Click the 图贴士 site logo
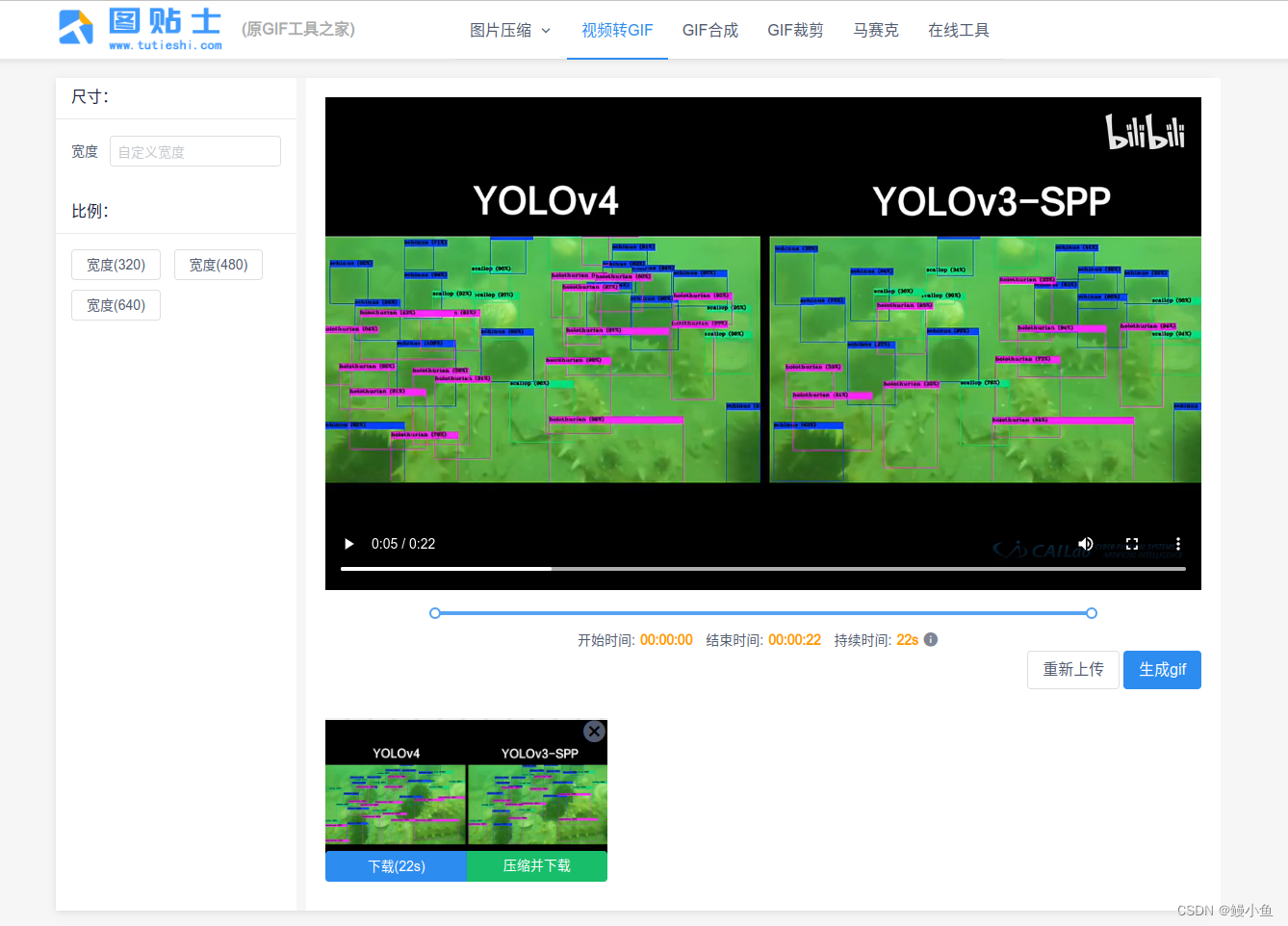Viewport: 1288px width, 926px height. 141,28
